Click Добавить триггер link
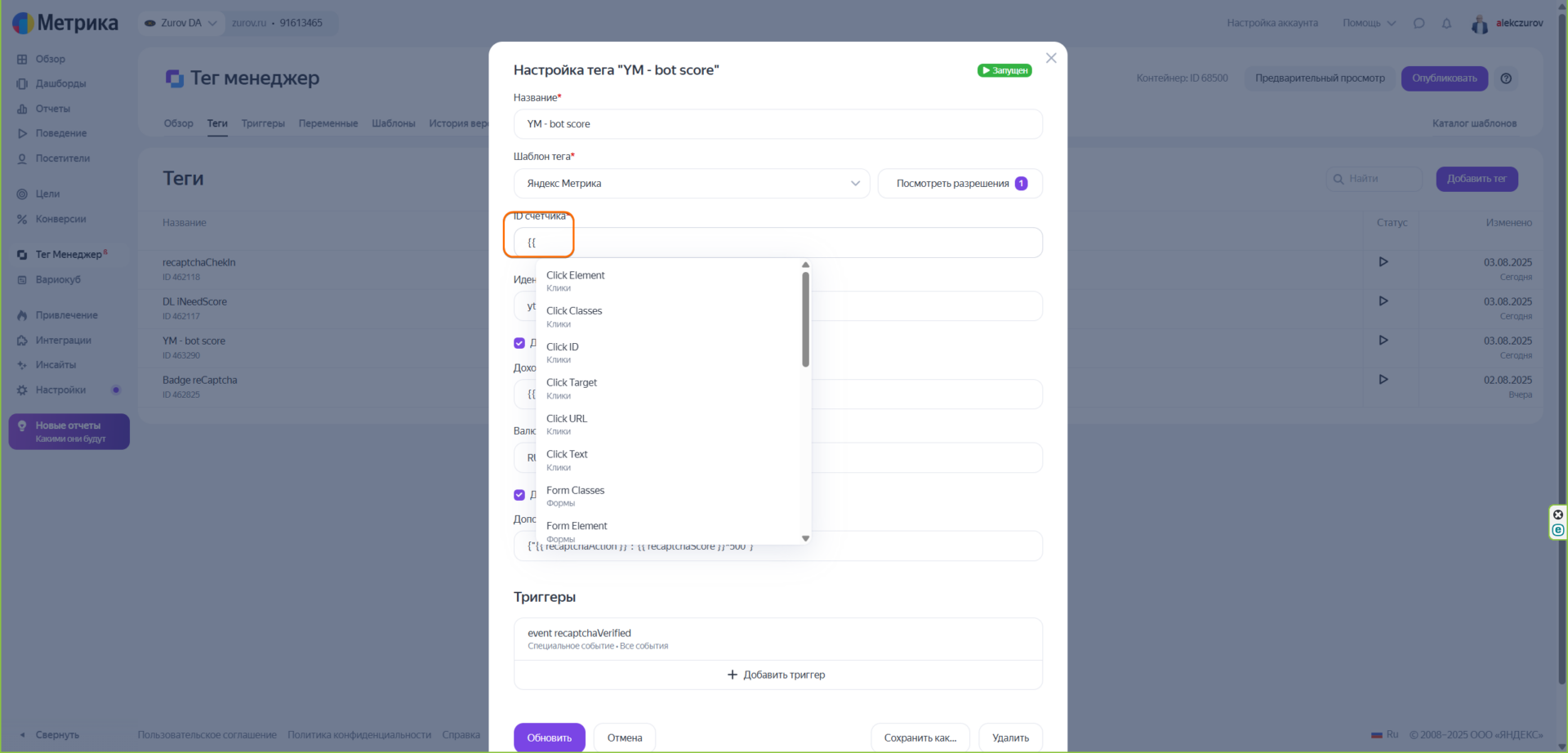The width and height of the screenshot is (1568, 753). [x=777, y=675]
